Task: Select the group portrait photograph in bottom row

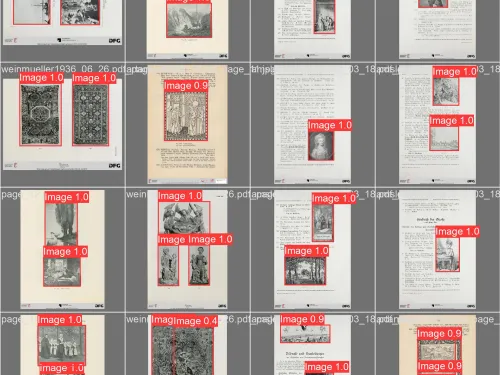Action: pyautogui.click(x=62, y=344)
